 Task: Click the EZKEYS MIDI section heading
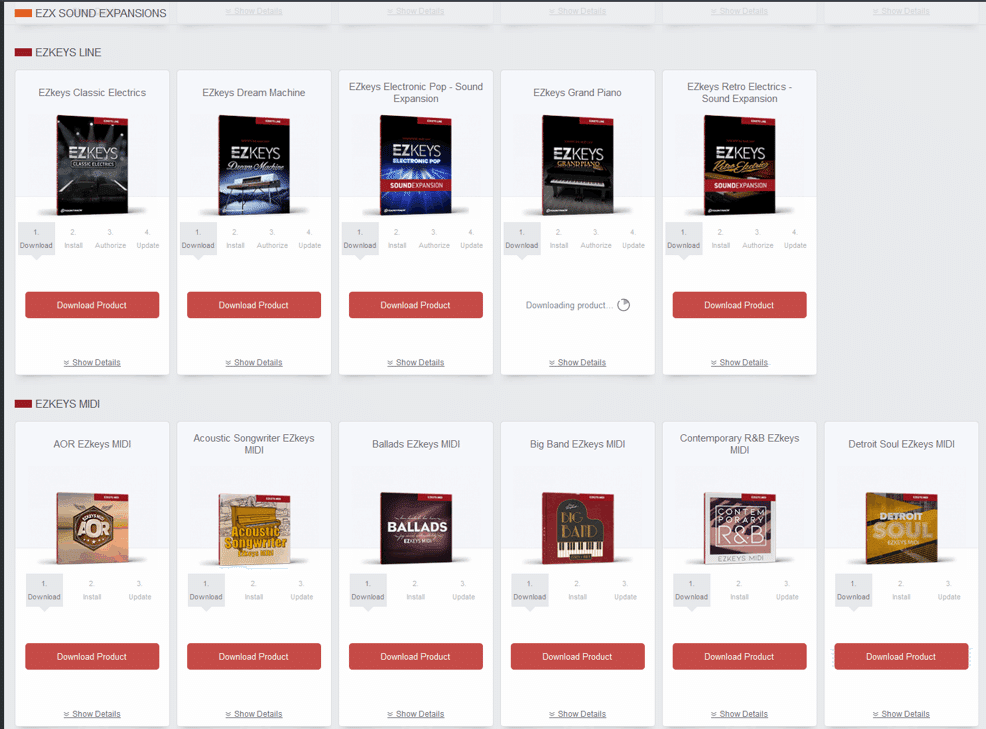(x=67, y=404)
